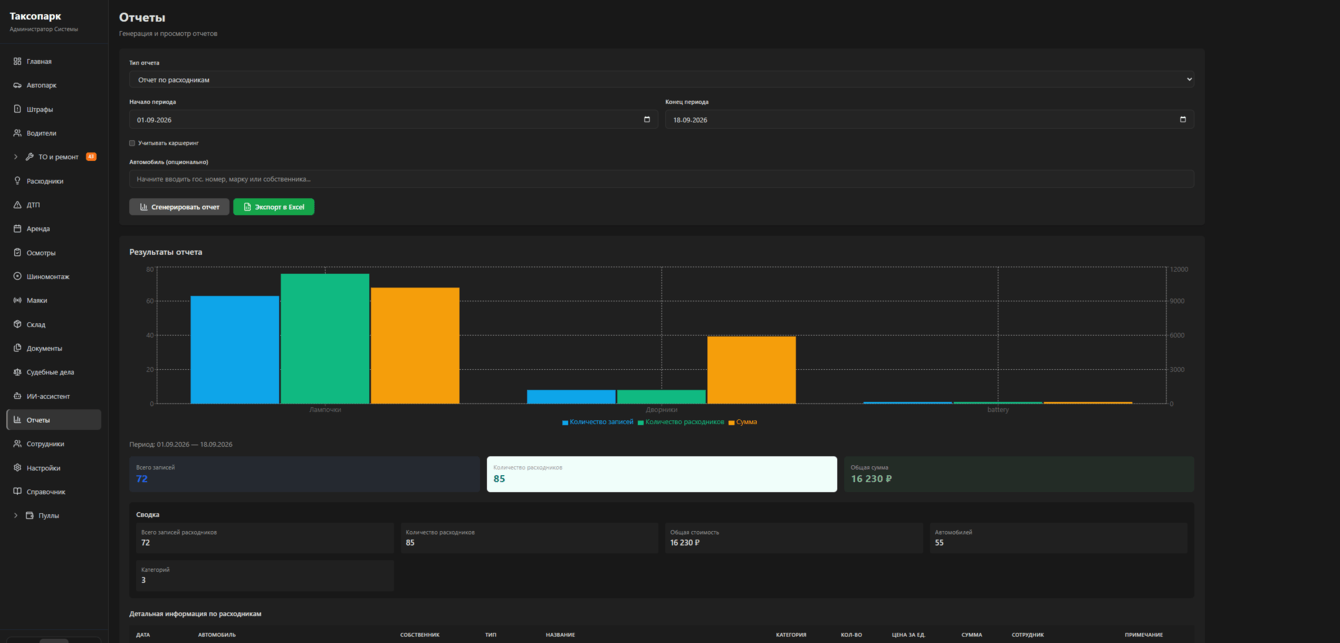Click the Автопарк car icon
Image resolution: width=1340 pixels, height=643 pixels.
(17, 85)
